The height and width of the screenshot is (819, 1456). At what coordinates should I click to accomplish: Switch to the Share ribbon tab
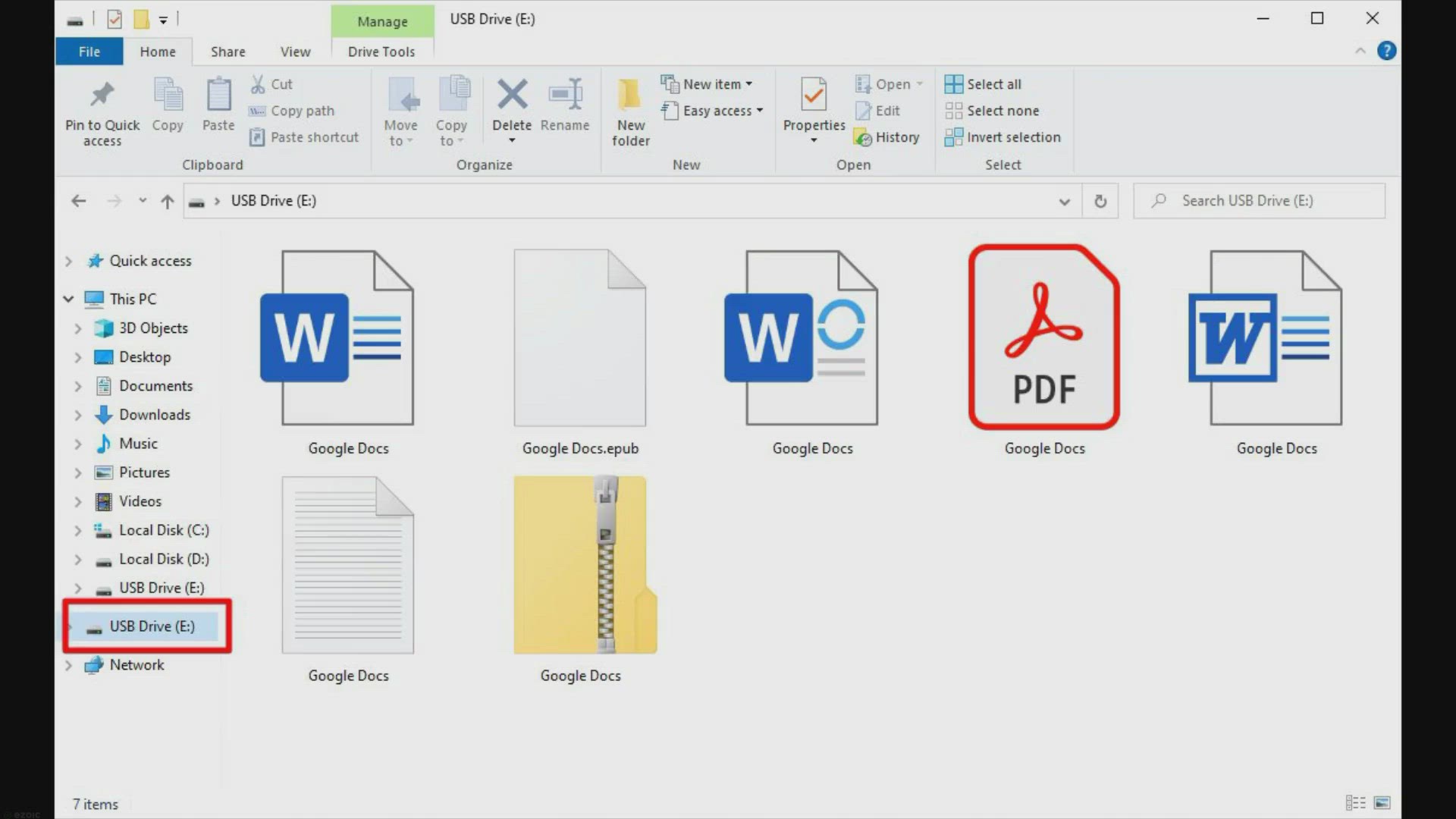227,52
